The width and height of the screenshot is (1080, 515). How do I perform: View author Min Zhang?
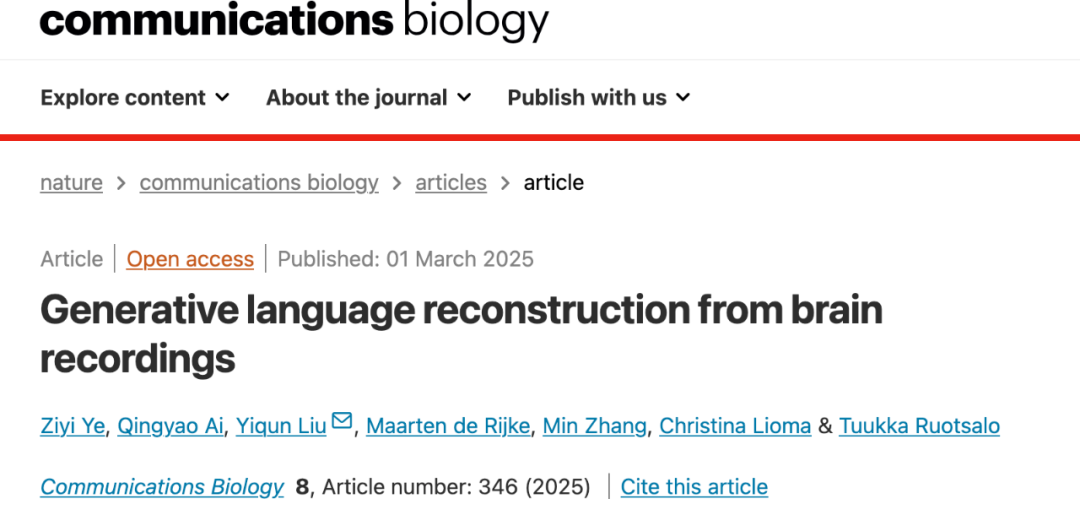594,426
